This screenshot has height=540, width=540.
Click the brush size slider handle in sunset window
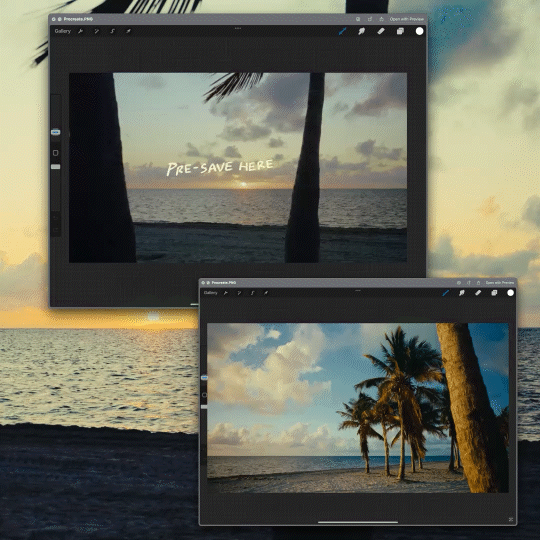point(55,132)
